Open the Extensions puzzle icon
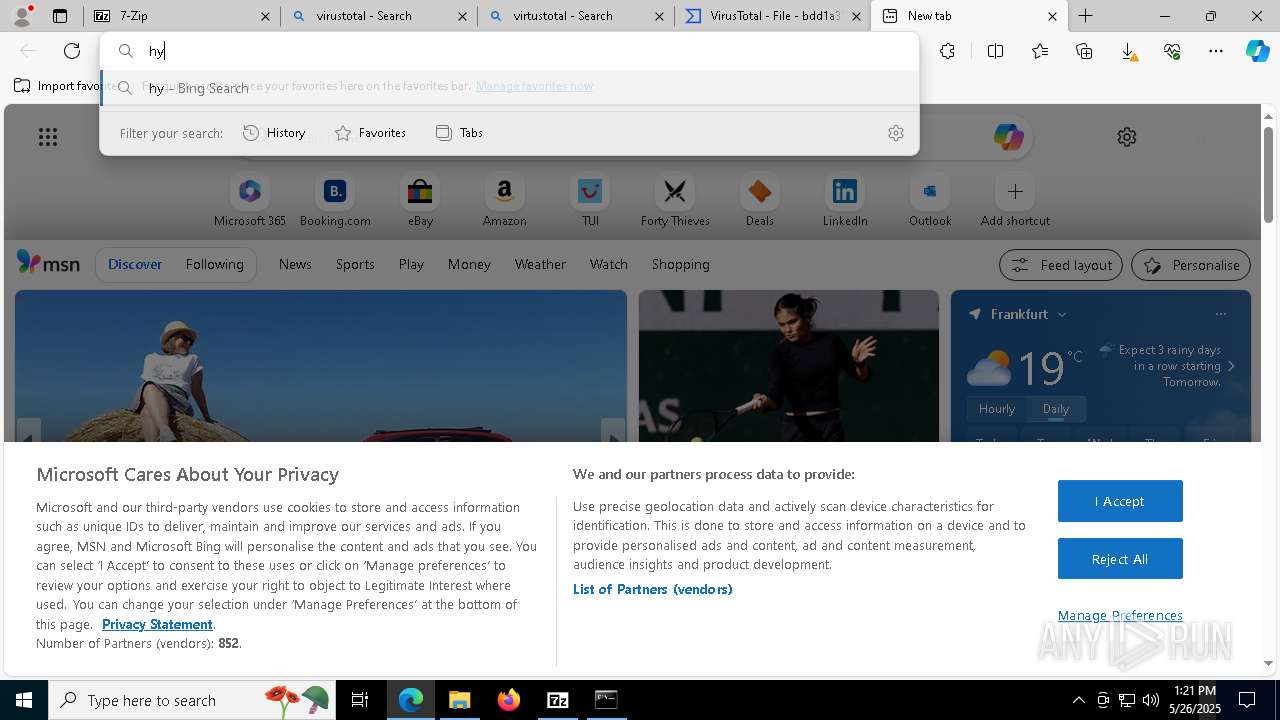The width and height of the screenshot is (1280, 720). click(x=947, y=51)
